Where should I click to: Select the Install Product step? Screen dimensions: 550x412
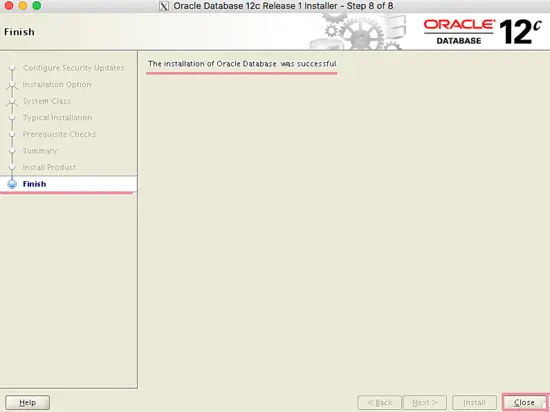(x=49, y=167)
